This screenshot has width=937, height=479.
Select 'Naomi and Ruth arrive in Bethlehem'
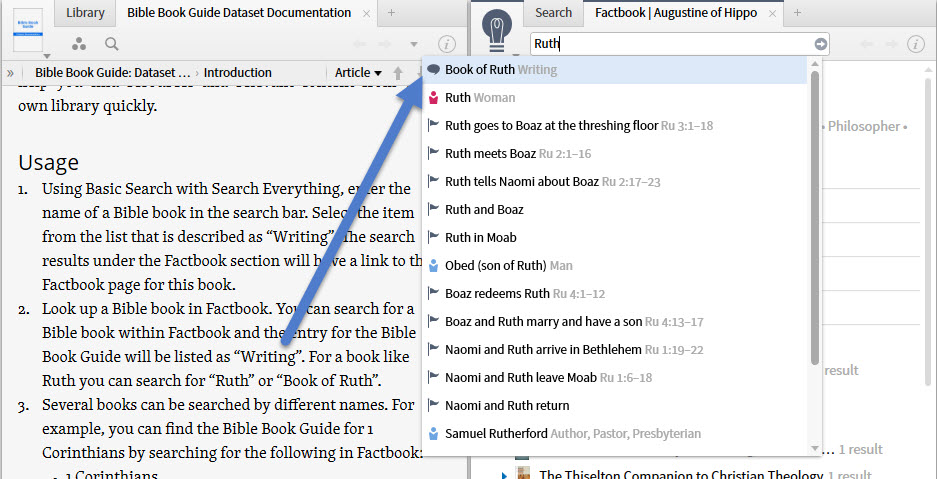616,349
